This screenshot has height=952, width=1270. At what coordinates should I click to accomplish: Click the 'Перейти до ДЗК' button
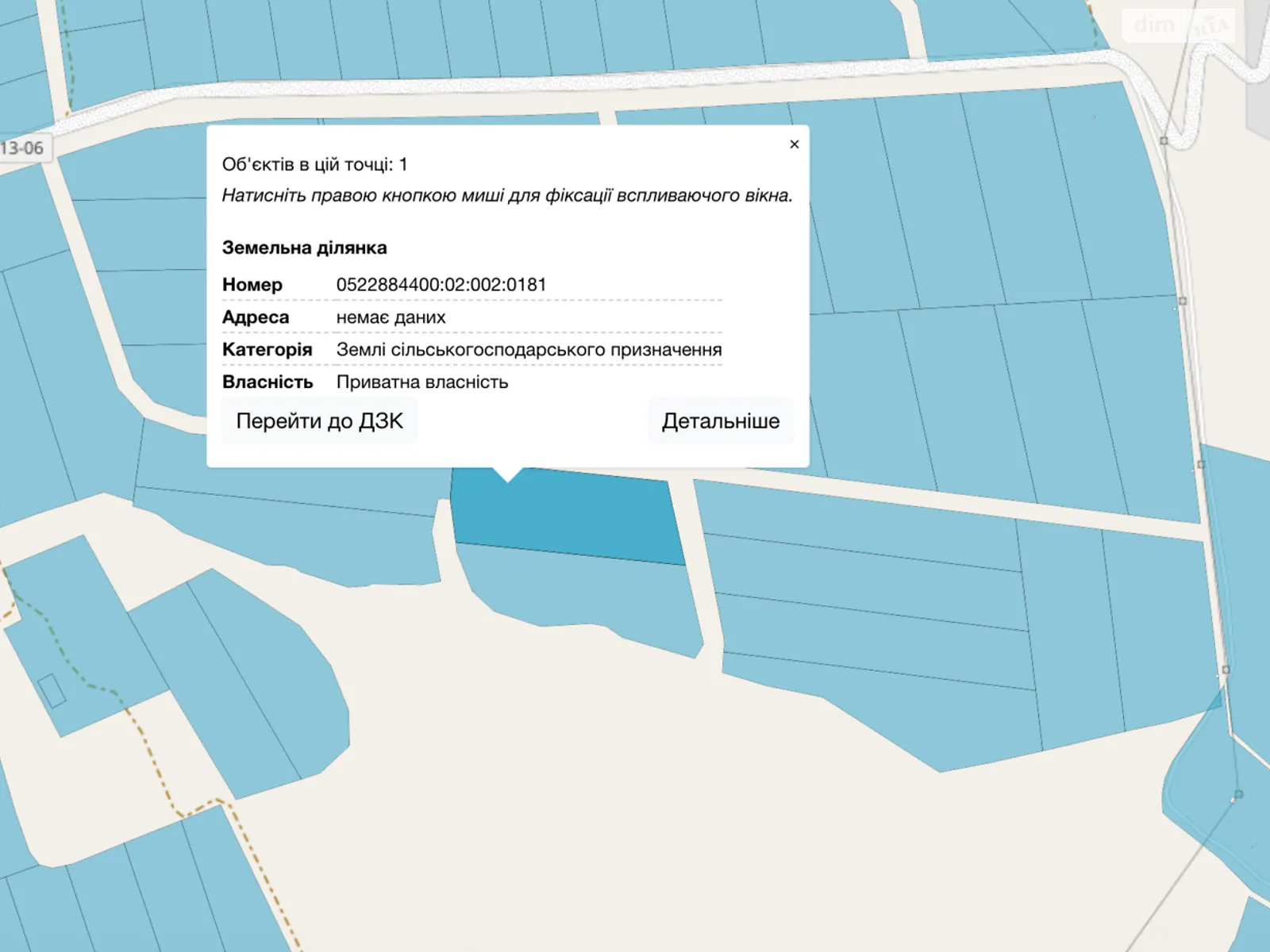(x=319, y=421)
